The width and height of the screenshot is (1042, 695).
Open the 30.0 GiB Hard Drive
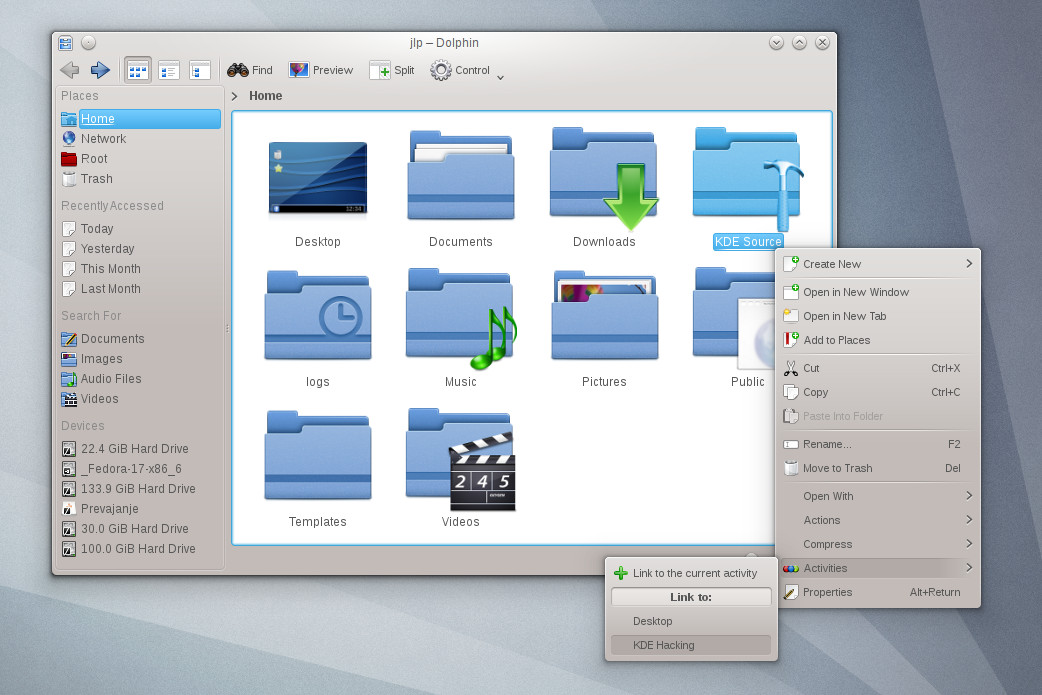point(140,529)
